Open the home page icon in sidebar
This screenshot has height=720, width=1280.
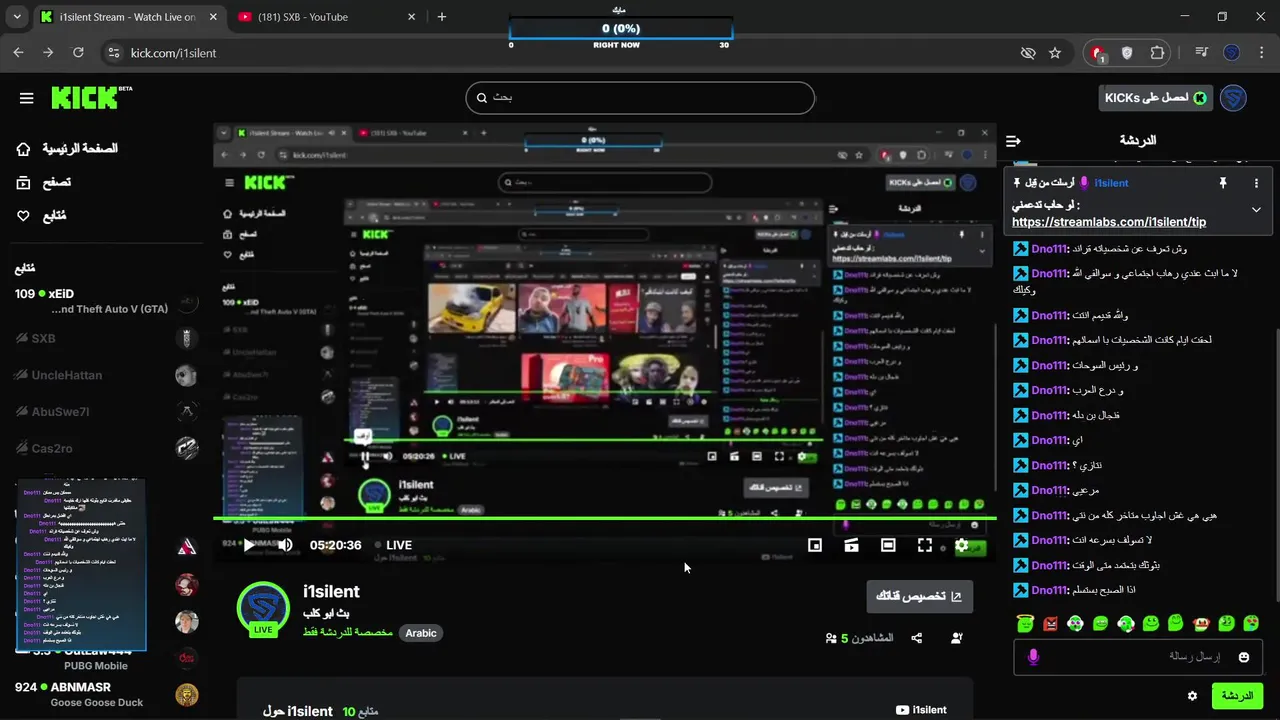point(23,149)
